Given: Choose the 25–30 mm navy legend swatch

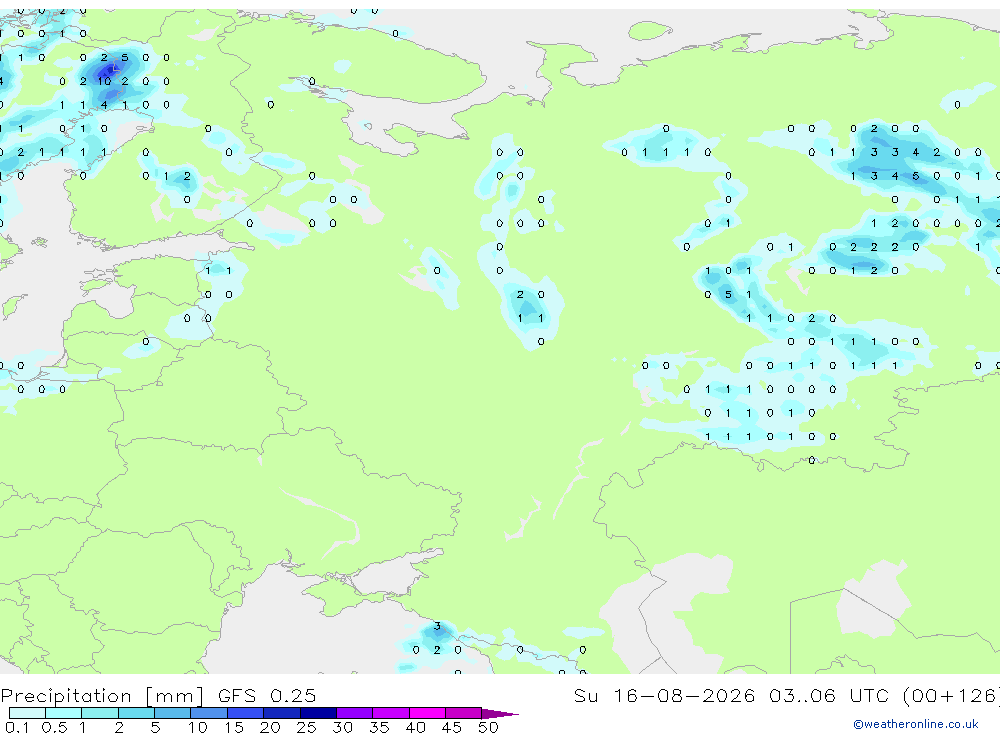Looking at the screenshot, I should click(x=318, y=713).
